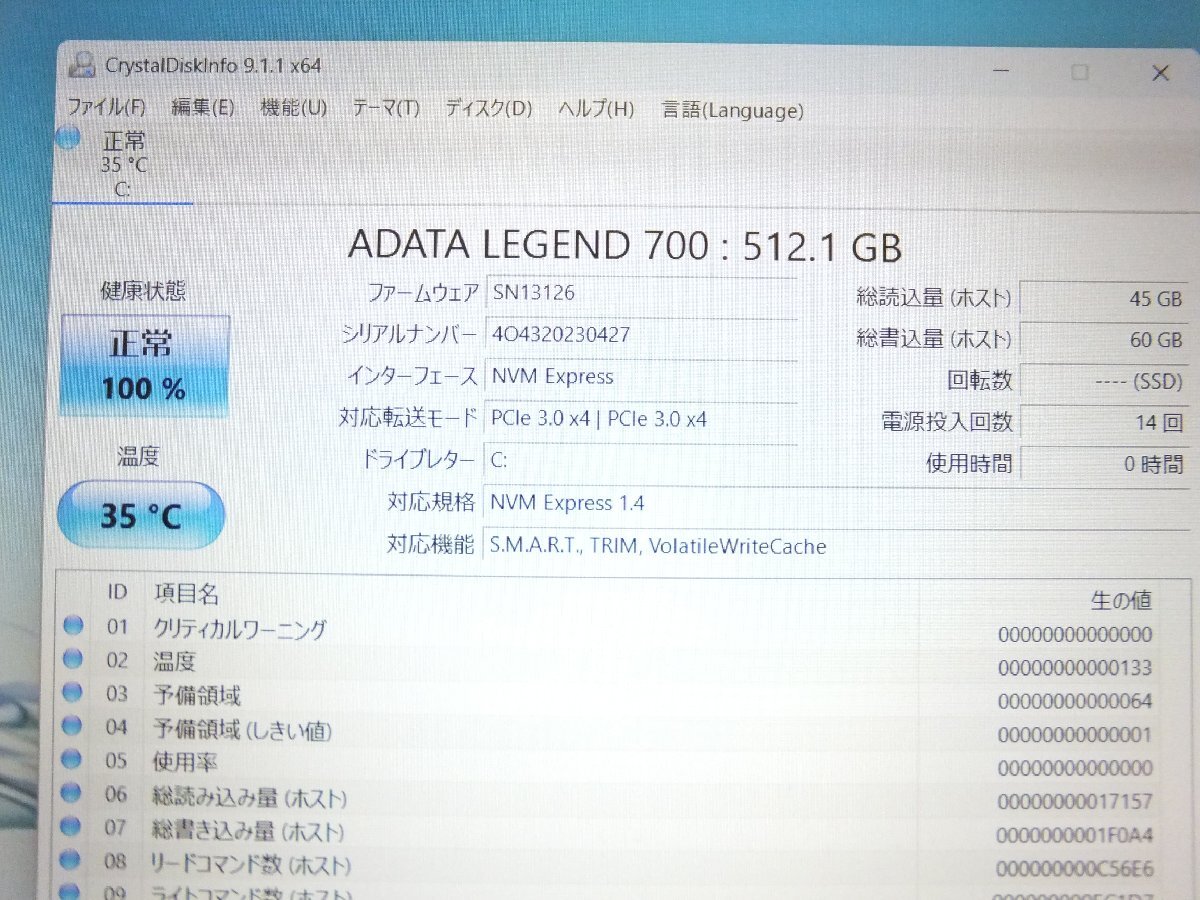Click the ADATA LEGEND 700 : 512.1 GB title
The height and width of the screenshot is (900, 1200).
tap(624, 245)
